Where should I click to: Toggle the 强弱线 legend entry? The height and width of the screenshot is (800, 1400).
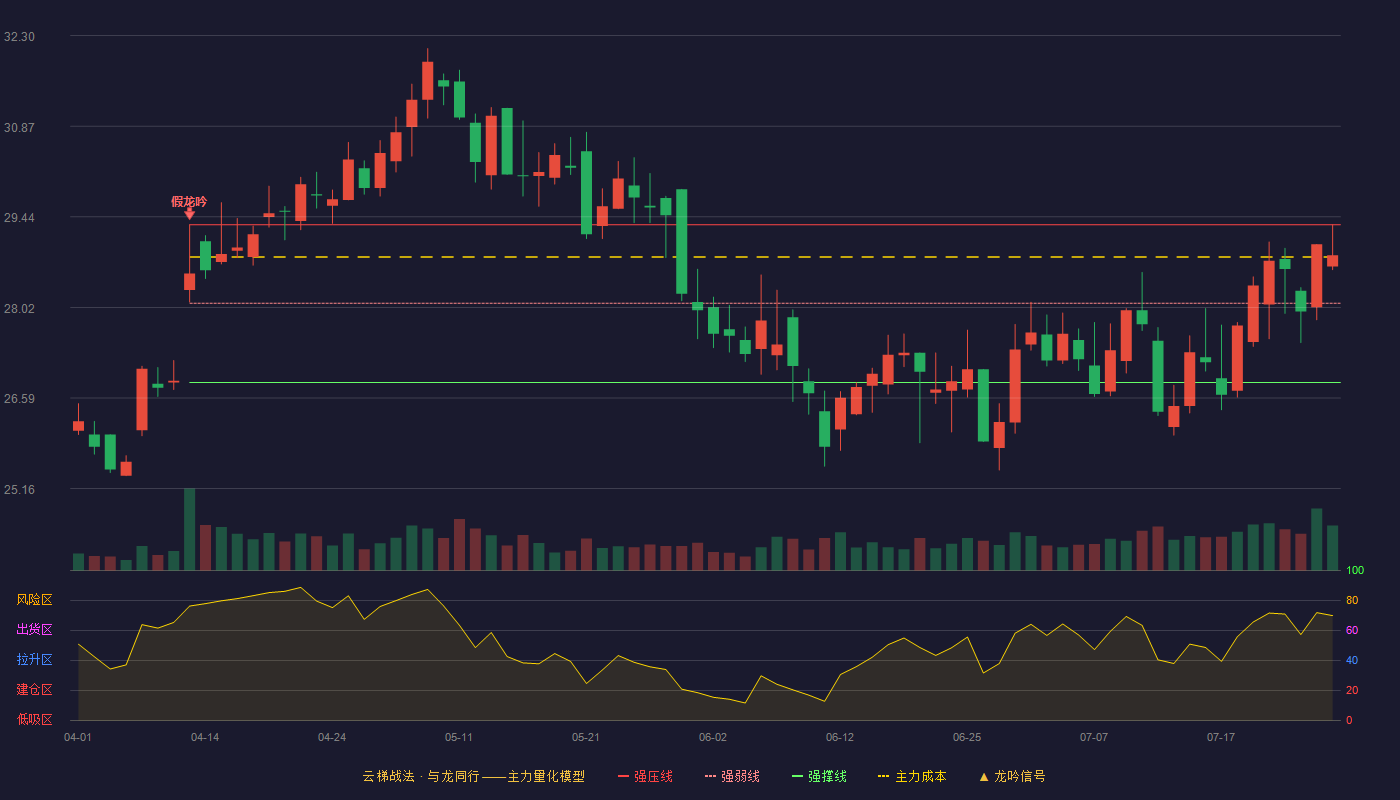(732, 776)
